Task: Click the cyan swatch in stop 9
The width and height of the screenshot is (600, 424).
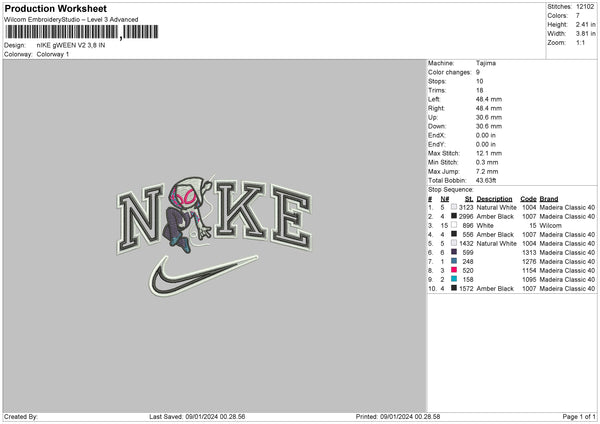Action: click(454, 279)
